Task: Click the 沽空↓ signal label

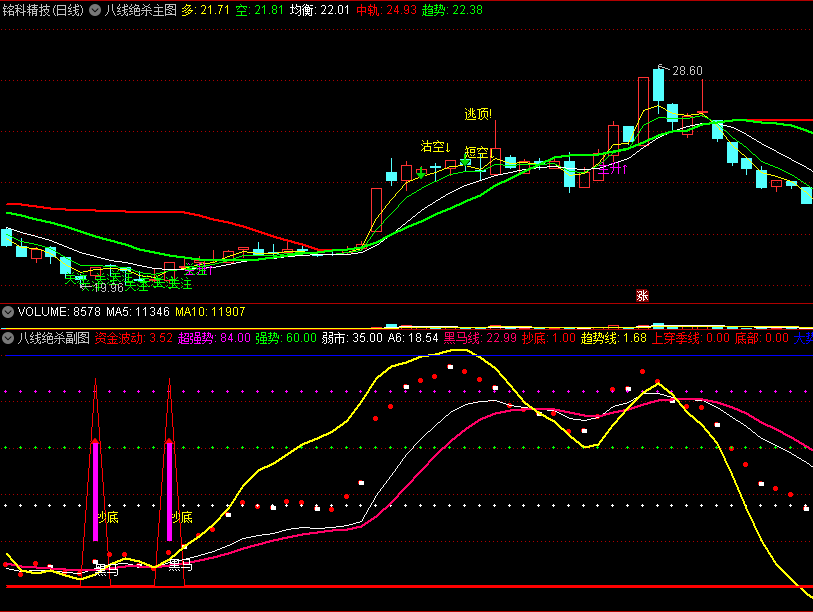Action: click(436, 147)
